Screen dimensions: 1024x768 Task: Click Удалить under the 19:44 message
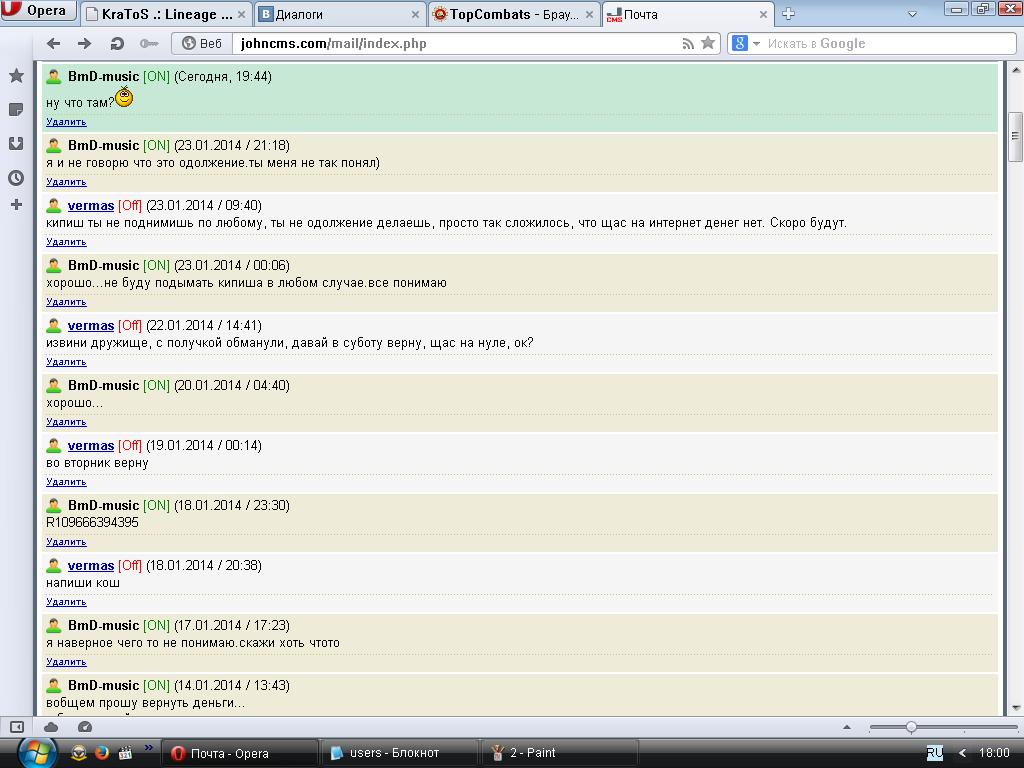click(x=66, y=122)
